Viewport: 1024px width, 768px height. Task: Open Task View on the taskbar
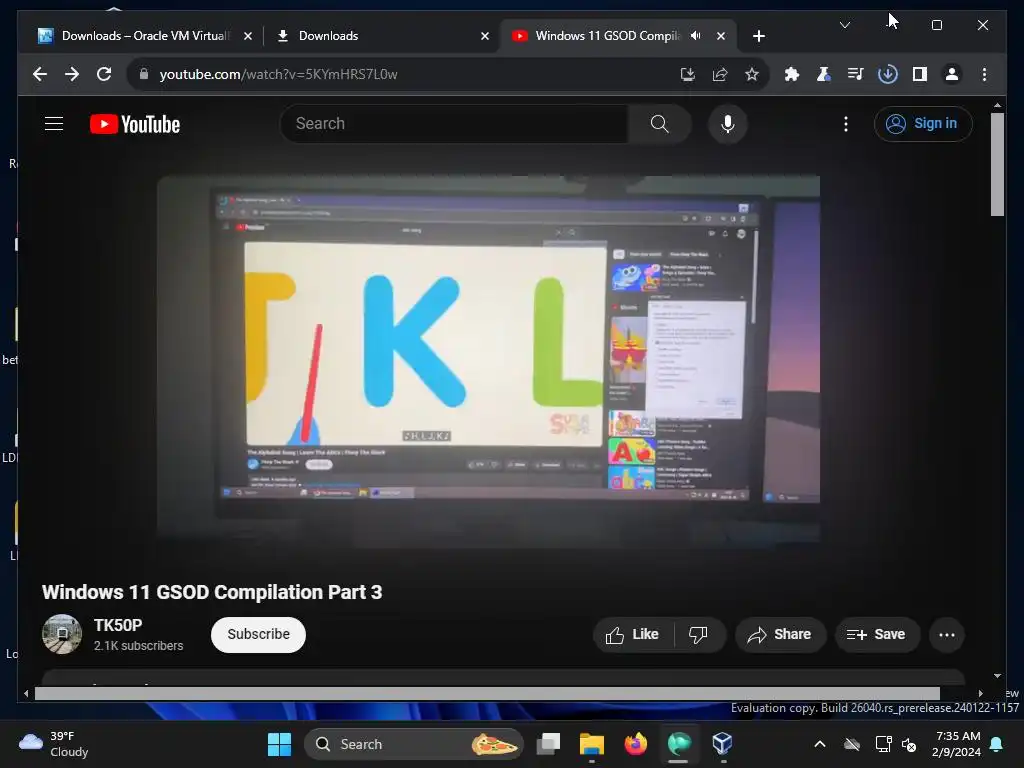(x=549, y=744)
